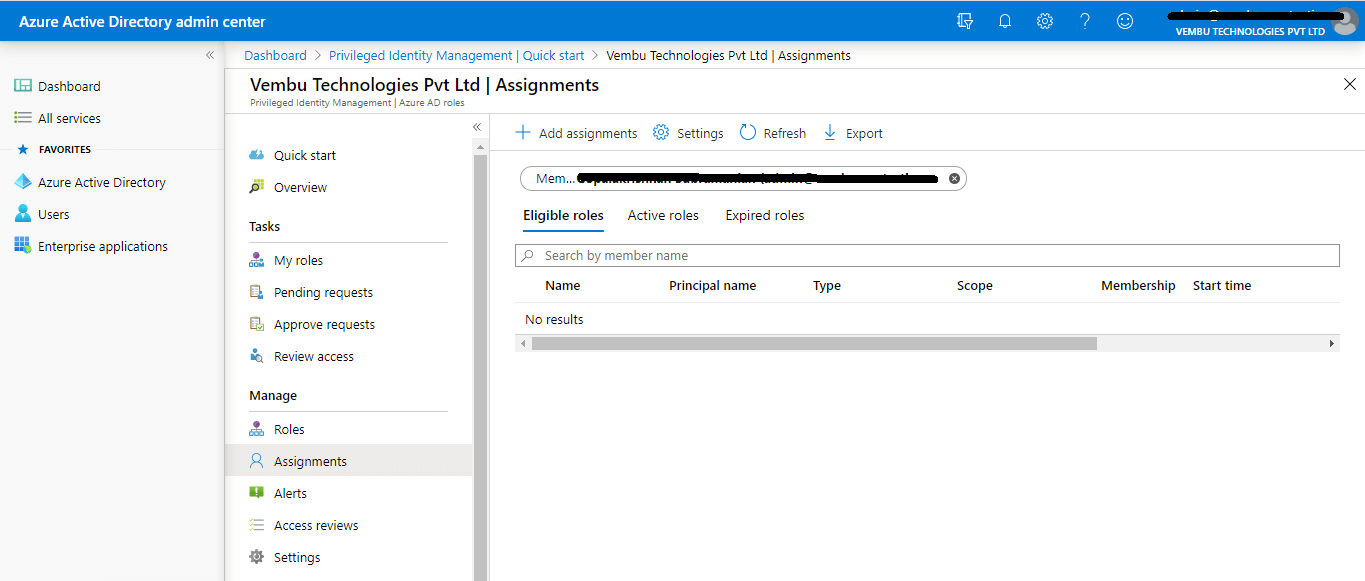
Task: Sort by Principal name column
Action: 713,286
